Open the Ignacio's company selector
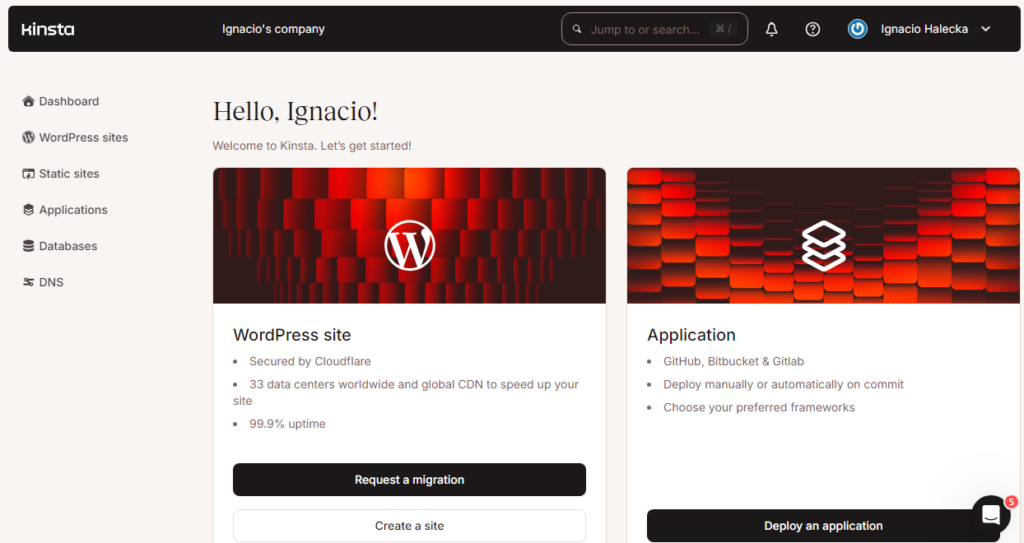The image size is (1024, 543). click(x=273, y=29)
